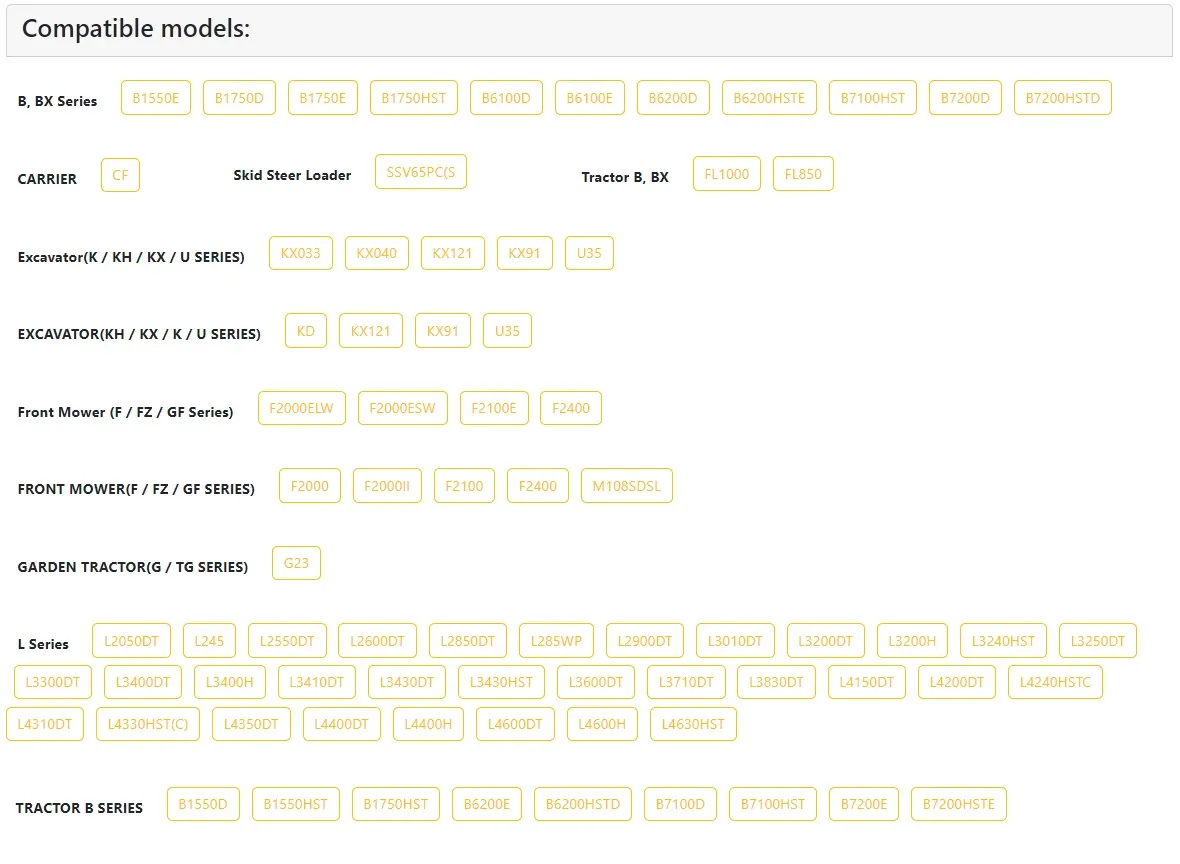Click the L2050DT model tag
Image resolution: width=1180 pixels, height=864 pixels.
(132, 641)
